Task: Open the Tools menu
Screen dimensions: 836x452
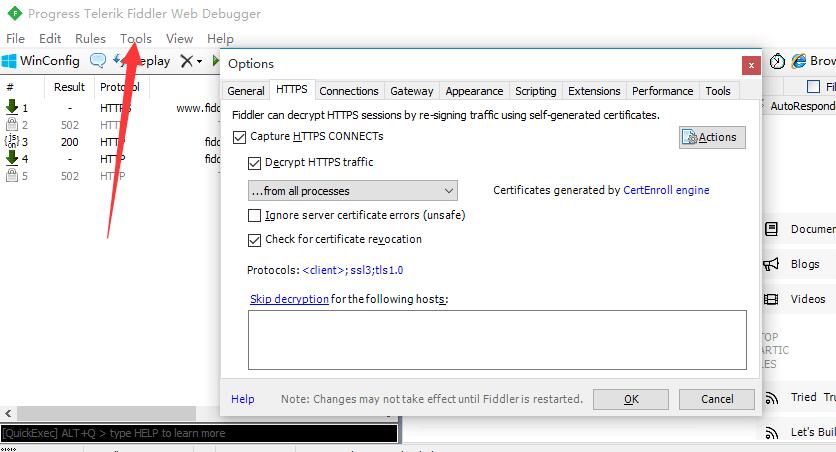Action: 135,38
